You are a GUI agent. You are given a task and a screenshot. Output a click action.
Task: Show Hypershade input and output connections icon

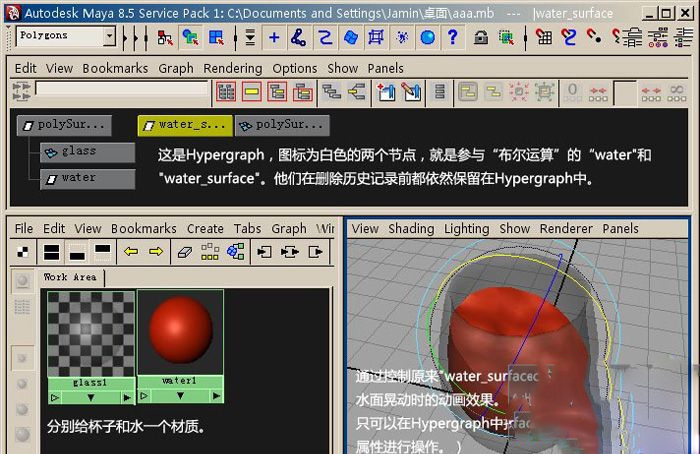click(290, 252)
